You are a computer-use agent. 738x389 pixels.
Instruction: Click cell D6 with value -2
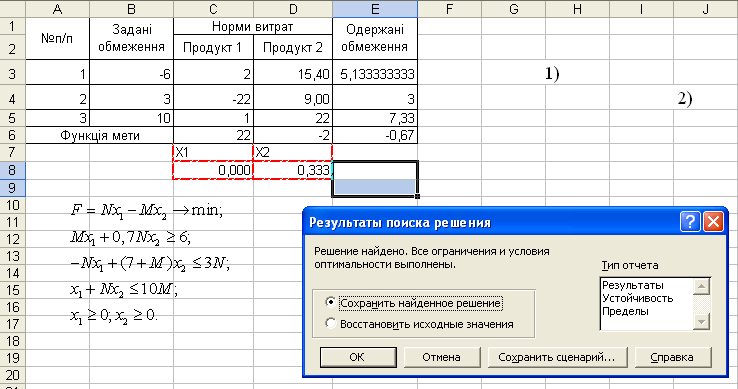(x=293, y=135)
